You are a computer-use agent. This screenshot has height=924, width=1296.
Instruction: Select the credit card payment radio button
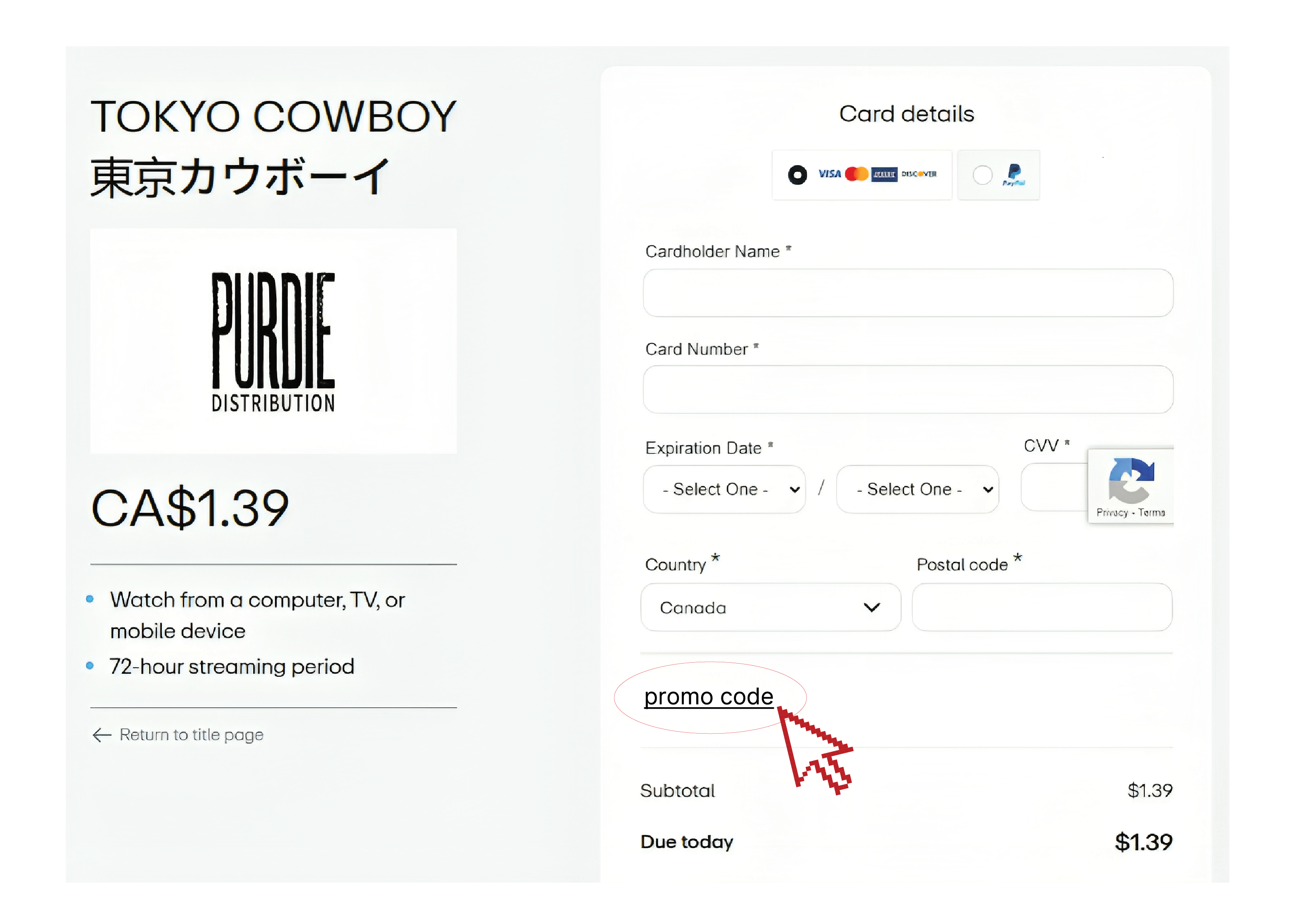tap(797, 174)
